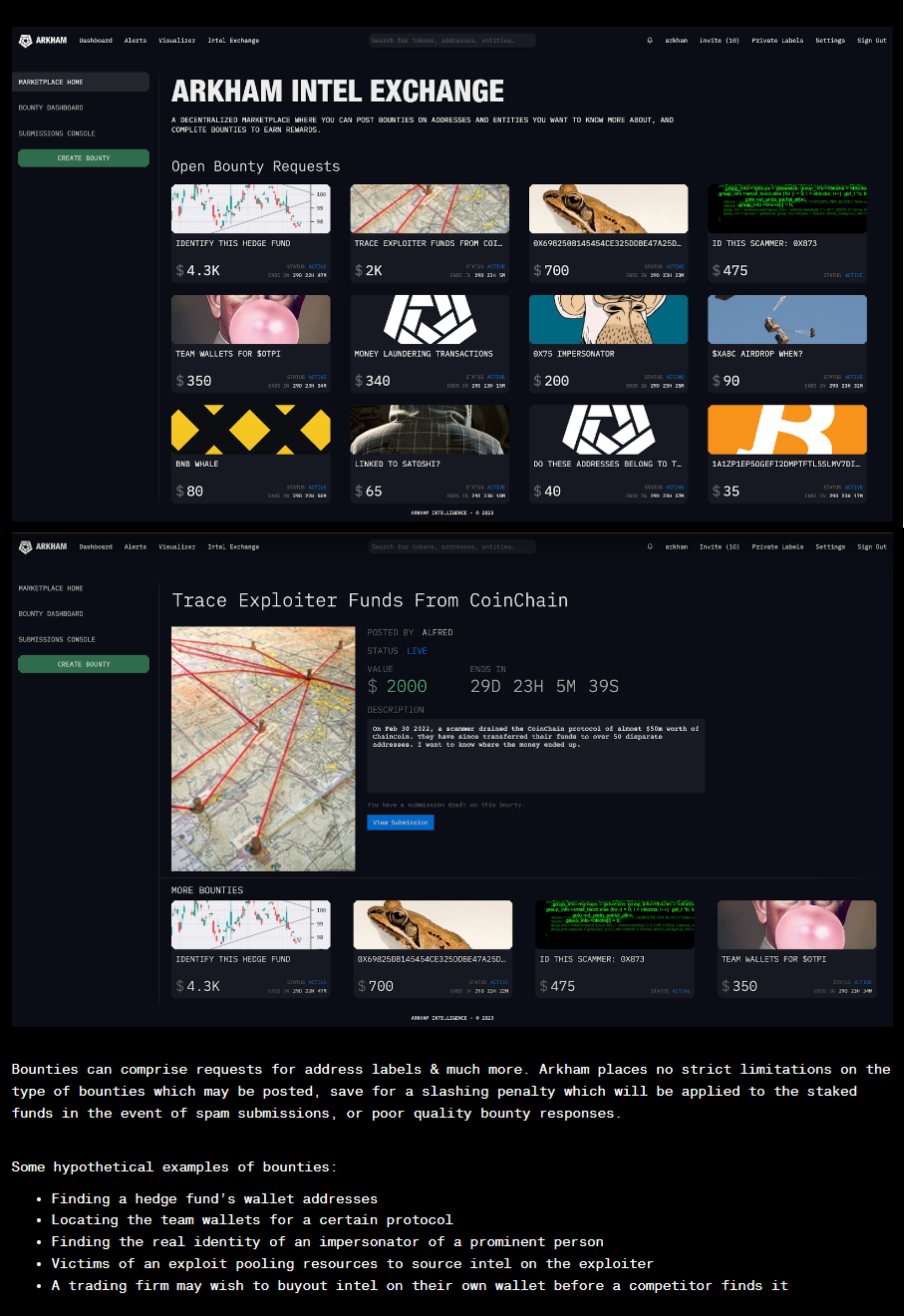This screenshot has height=1316, width=904.
Task: Open Submissions Console in the marketplace home sidebar
Action: [x=57, y=134]
